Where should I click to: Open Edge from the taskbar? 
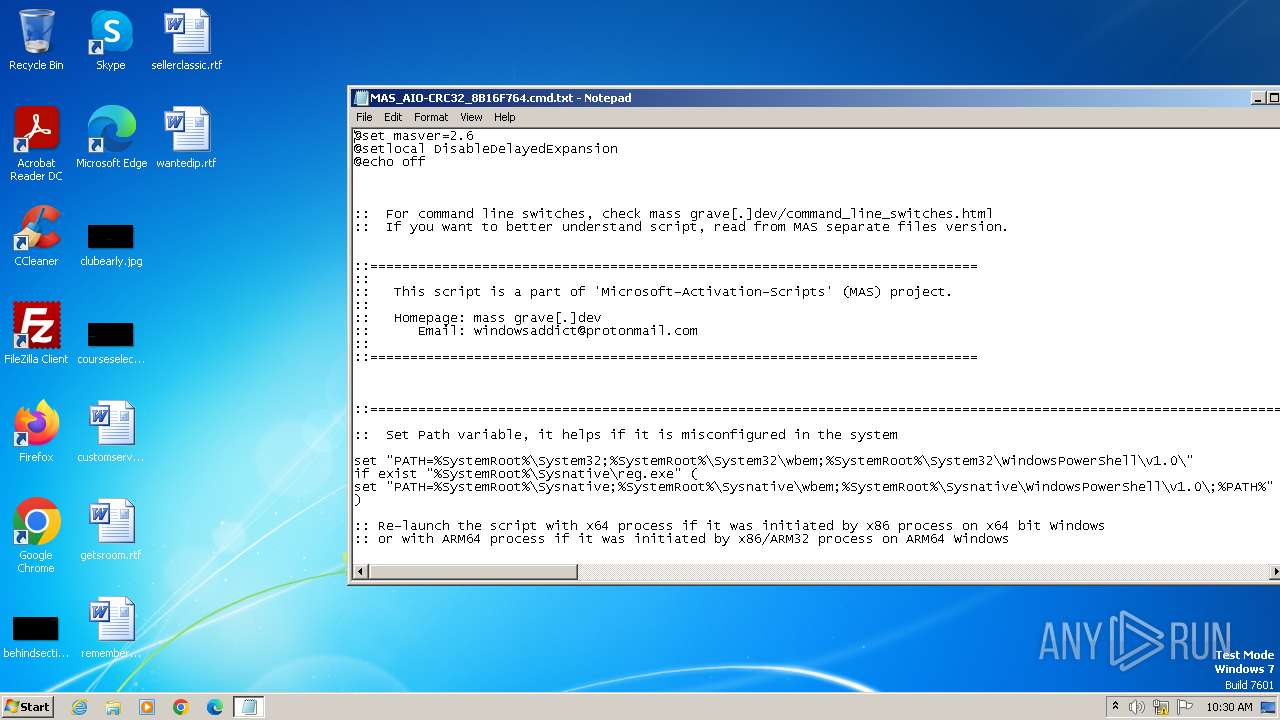click(x=215, y=707)
